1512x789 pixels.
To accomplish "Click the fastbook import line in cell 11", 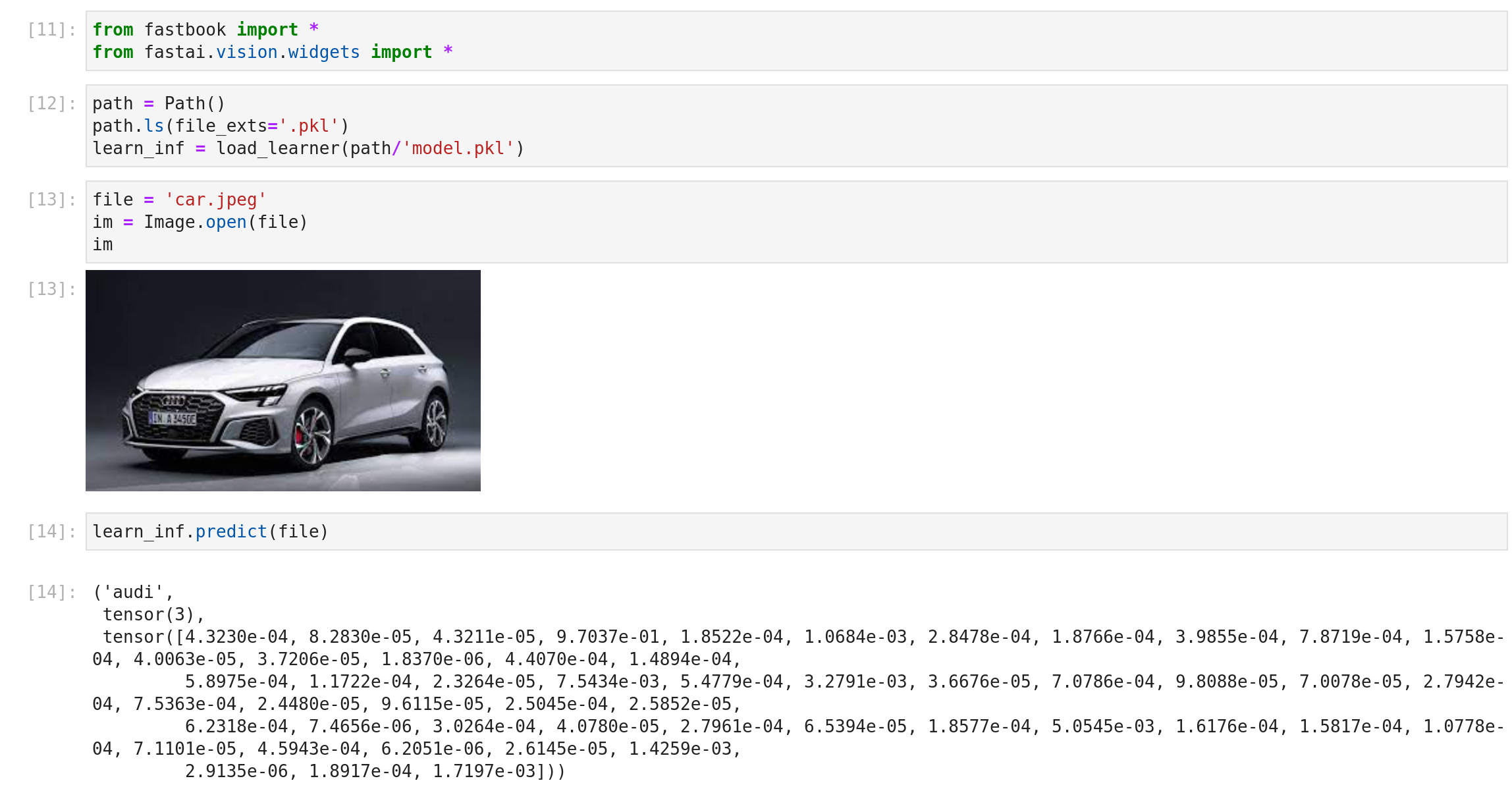I will coord(205,30).
